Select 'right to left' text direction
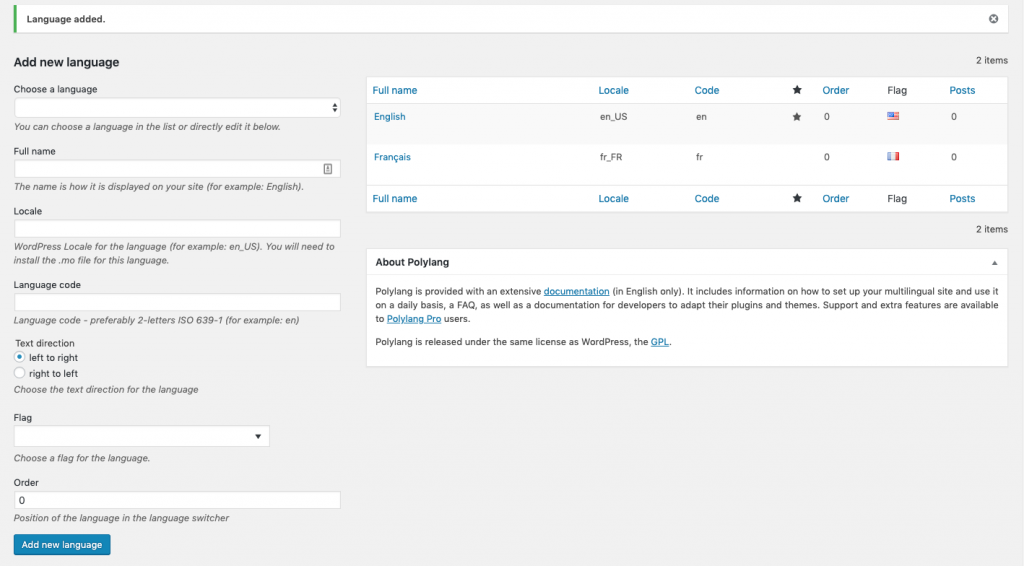Image resolution: width=1024 pixels, height=566 pixels. [20, 373]
